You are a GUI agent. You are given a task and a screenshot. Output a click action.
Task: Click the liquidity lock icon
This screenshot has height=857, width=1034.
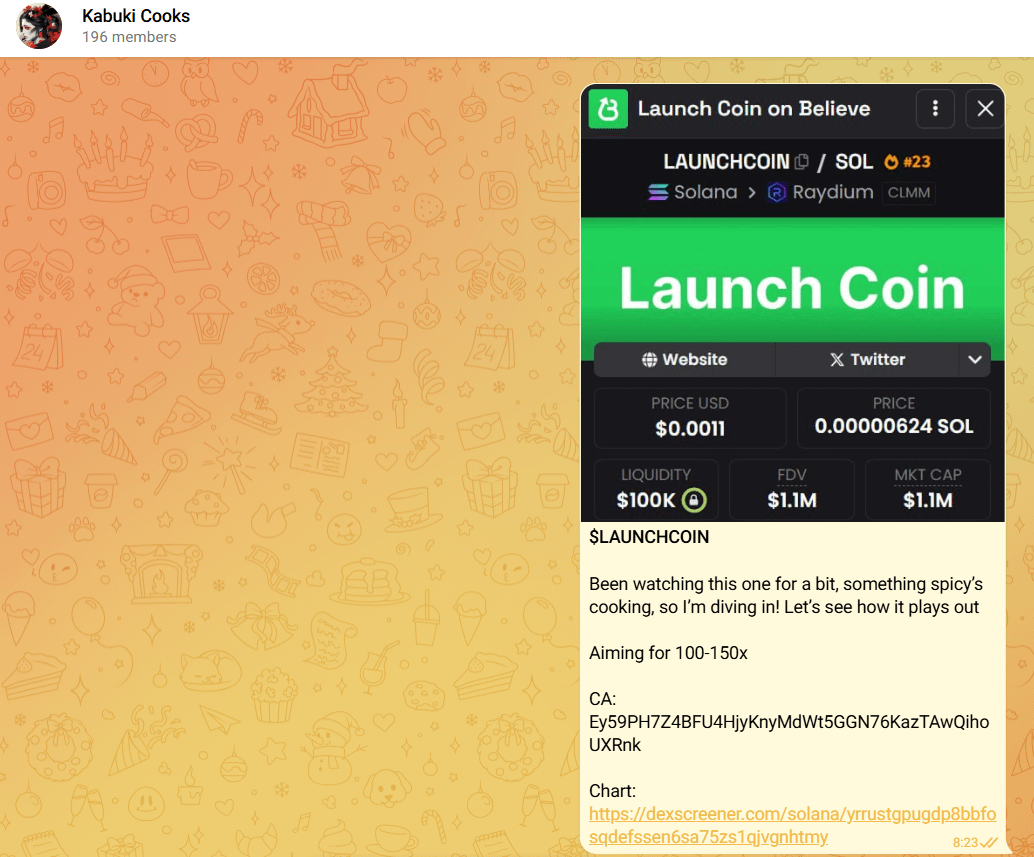coord(694,500)
